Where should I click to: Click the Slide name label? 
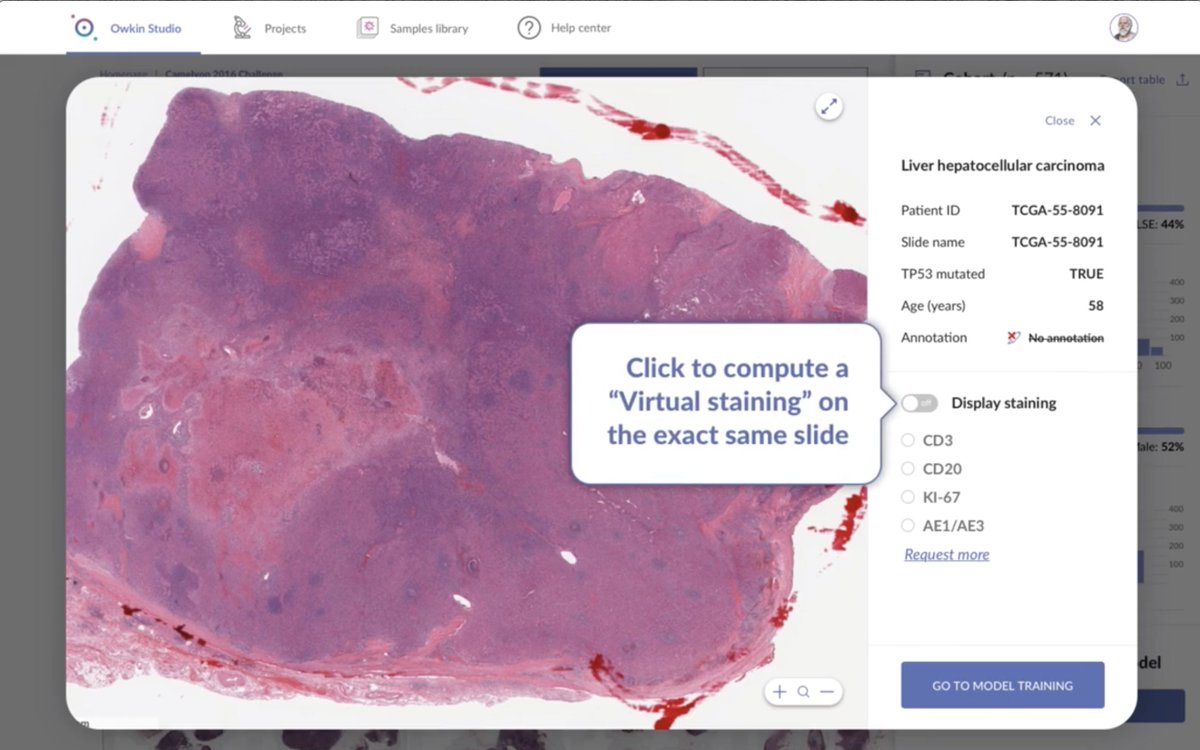[x=933, y=242]
